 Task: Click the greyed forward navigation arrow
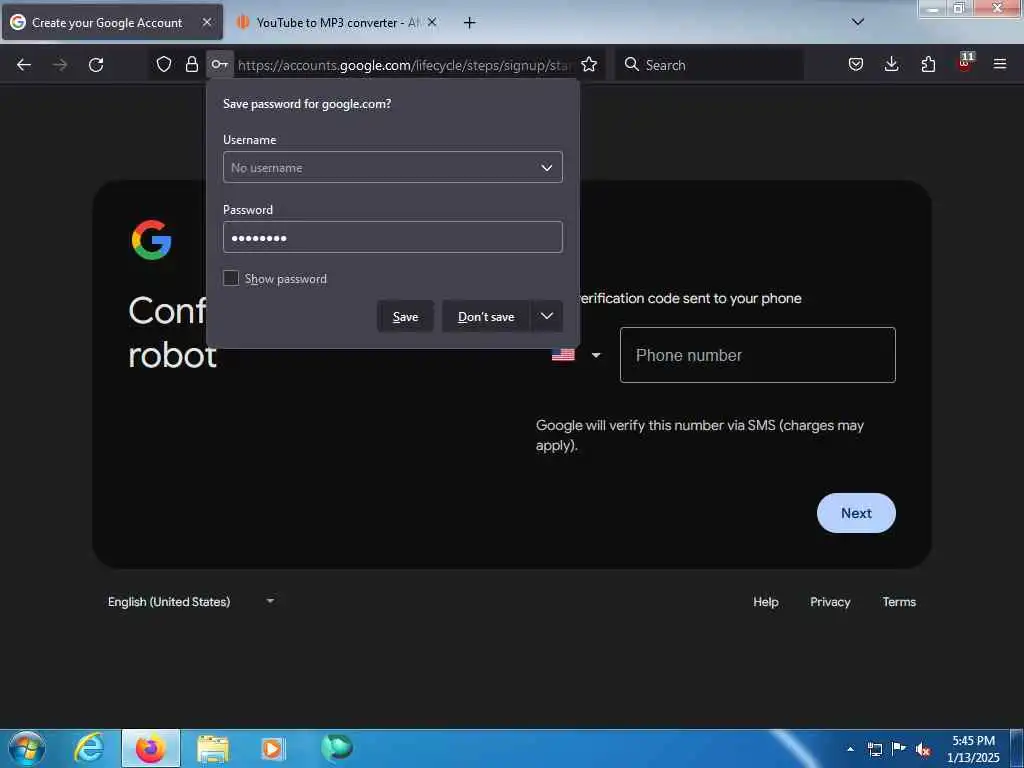60,65
